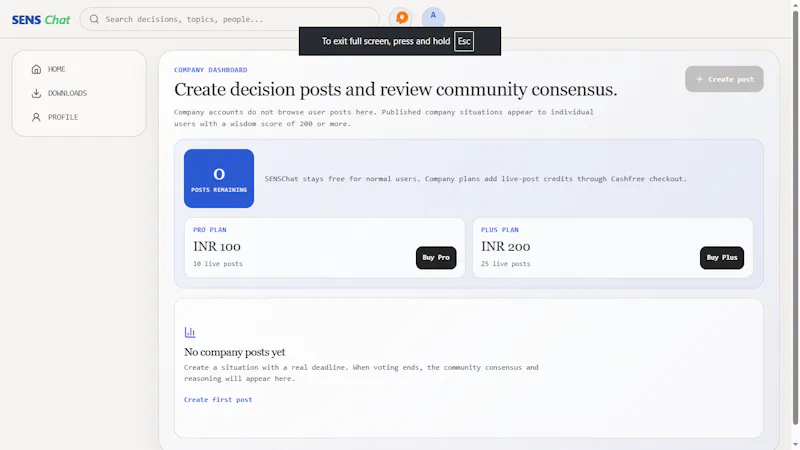Click the Create post button
Screen dimensions: 800x450
[724, 79]
